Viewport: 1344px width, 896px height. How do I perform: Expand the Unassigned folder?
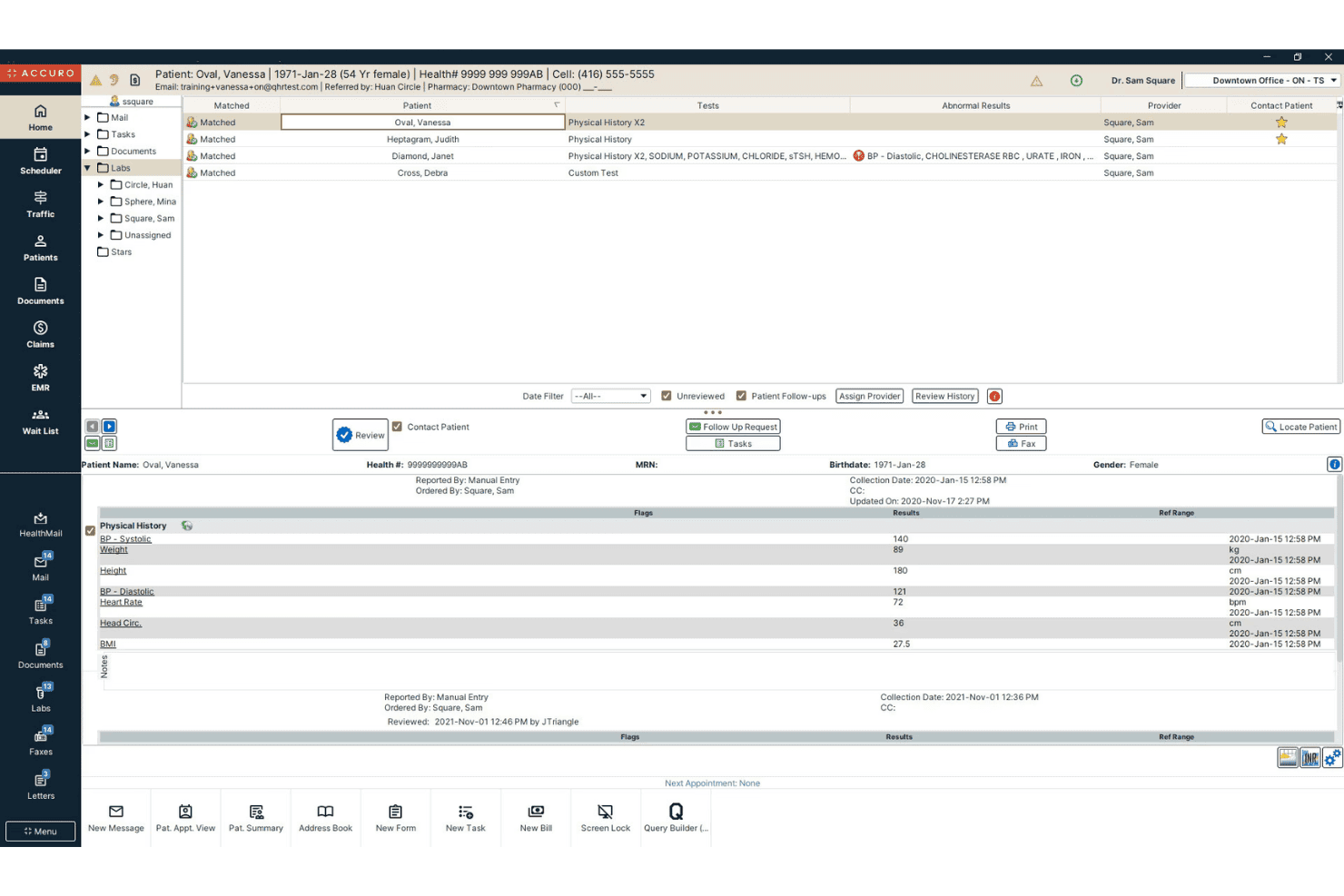pos(101,235)
